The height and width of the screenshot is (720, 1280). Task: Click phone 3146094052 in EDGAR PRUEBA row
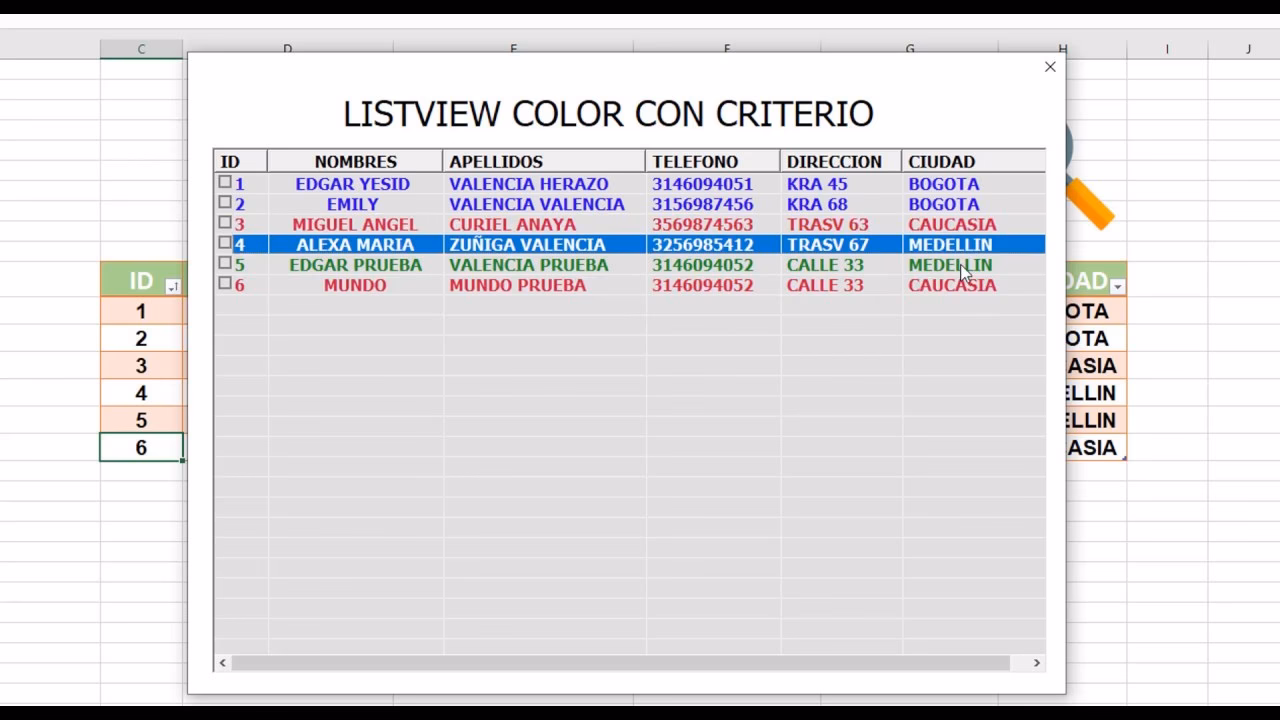pyautogui.click(x=703, y=265)
